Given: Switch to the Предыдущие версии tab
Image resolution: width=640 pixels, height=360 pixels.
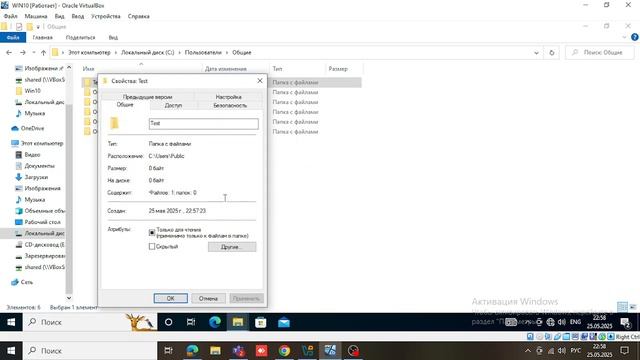Looking at the screenshot, I should (x=147, y=97).
